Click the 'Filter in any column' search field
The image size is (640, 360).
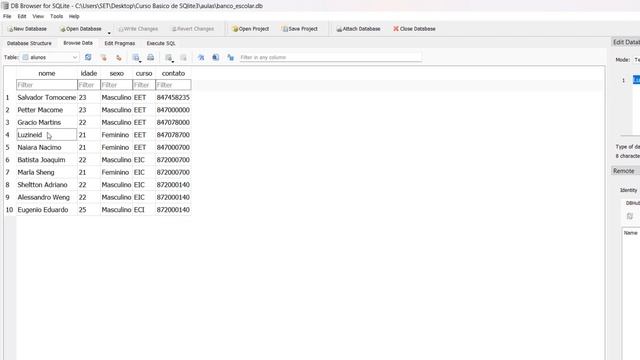coord(330,58)
